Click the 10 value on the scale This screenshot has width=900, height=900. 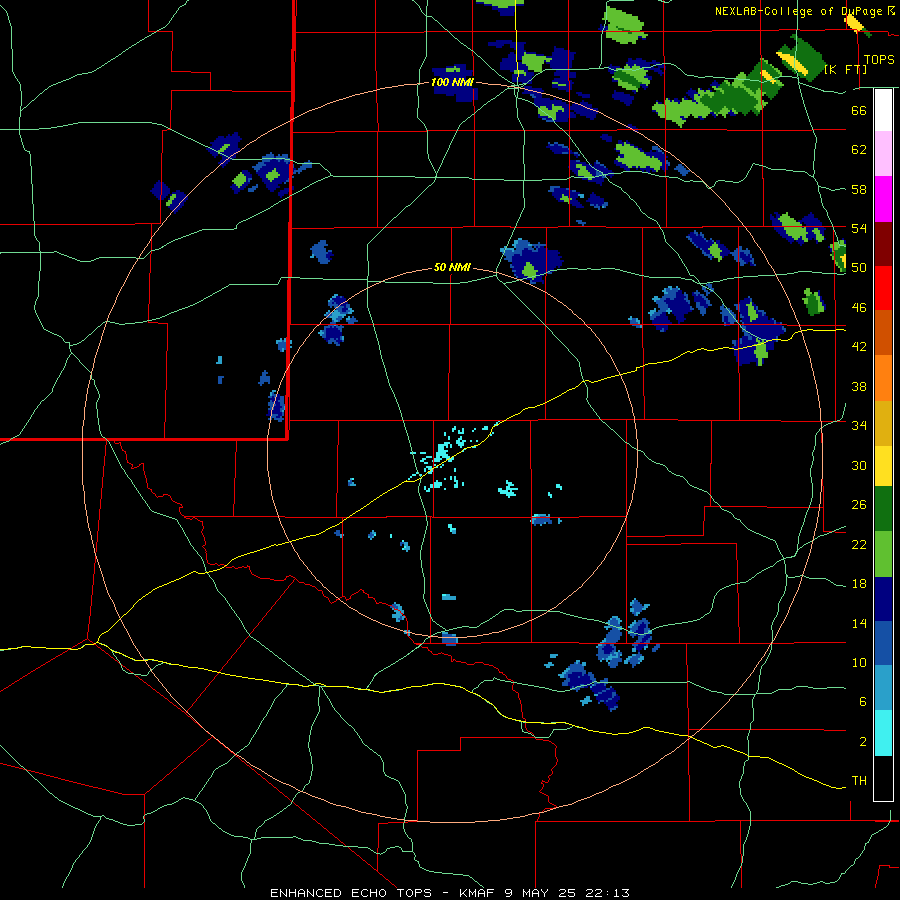pos(859,663)
